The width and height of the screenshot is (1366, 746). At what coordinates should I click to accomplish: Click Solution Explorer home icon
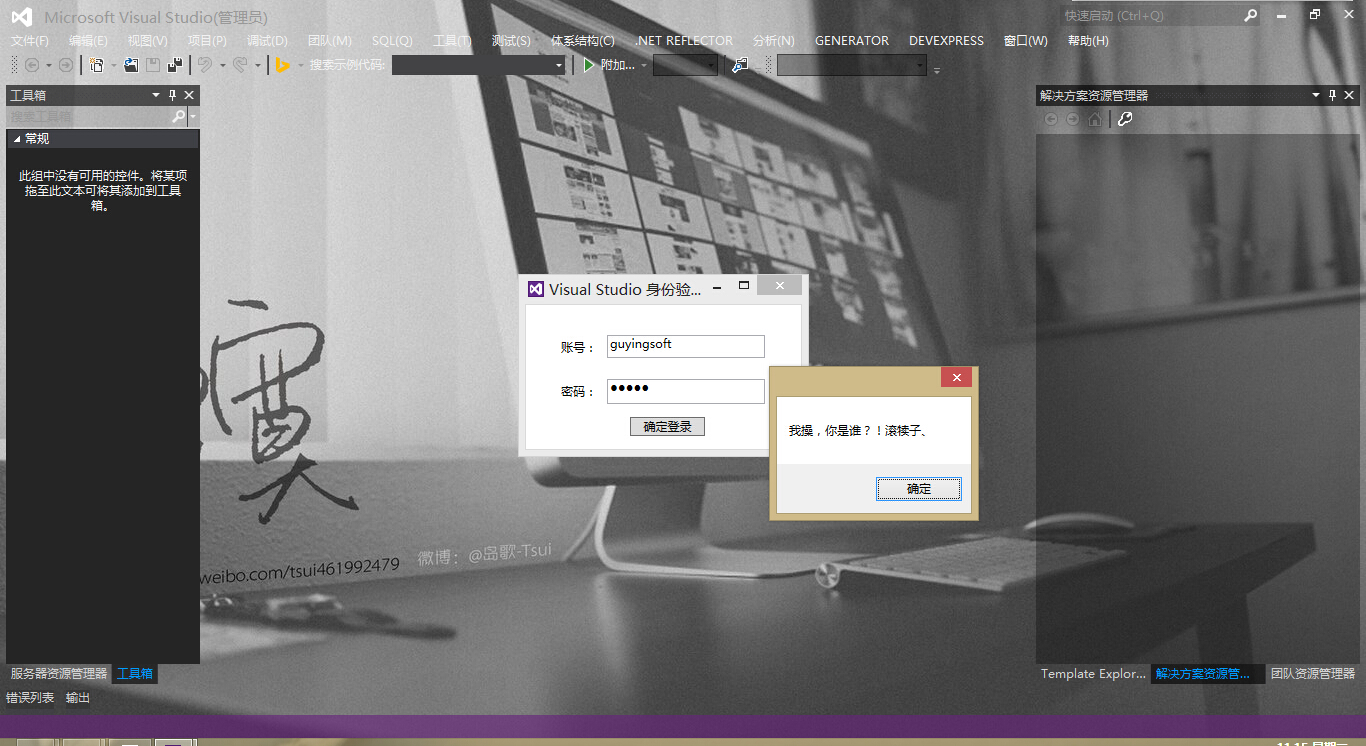[1095, 119]
